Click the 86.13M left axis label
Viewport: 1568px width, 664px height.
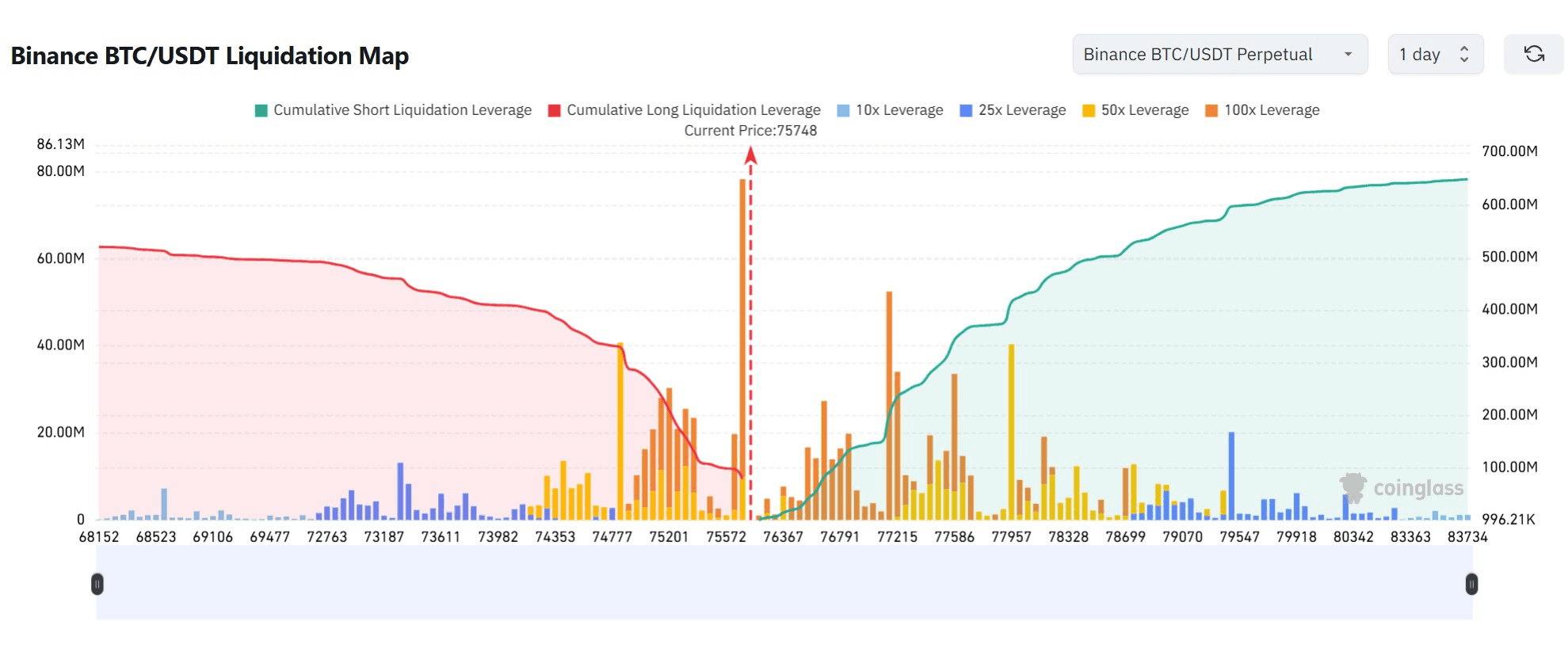[60, 144]
